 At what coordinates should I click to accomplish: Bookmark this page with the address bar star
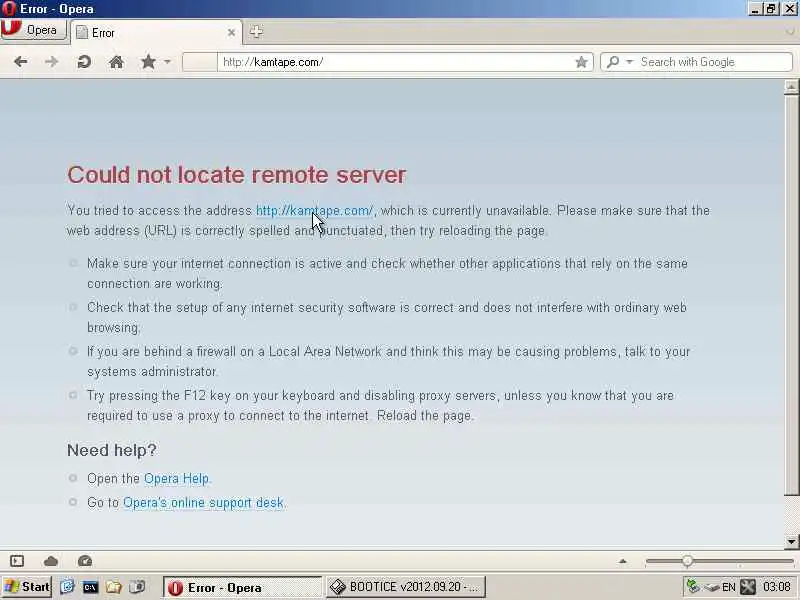click(x=581, y=62)
